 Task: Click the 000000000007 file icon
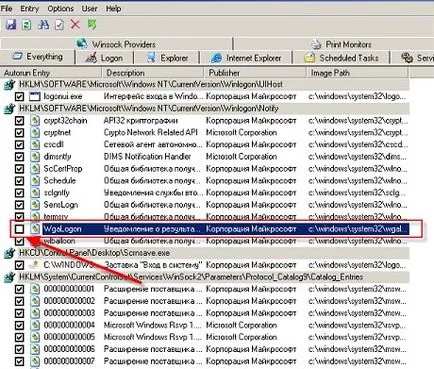point(35,361)
